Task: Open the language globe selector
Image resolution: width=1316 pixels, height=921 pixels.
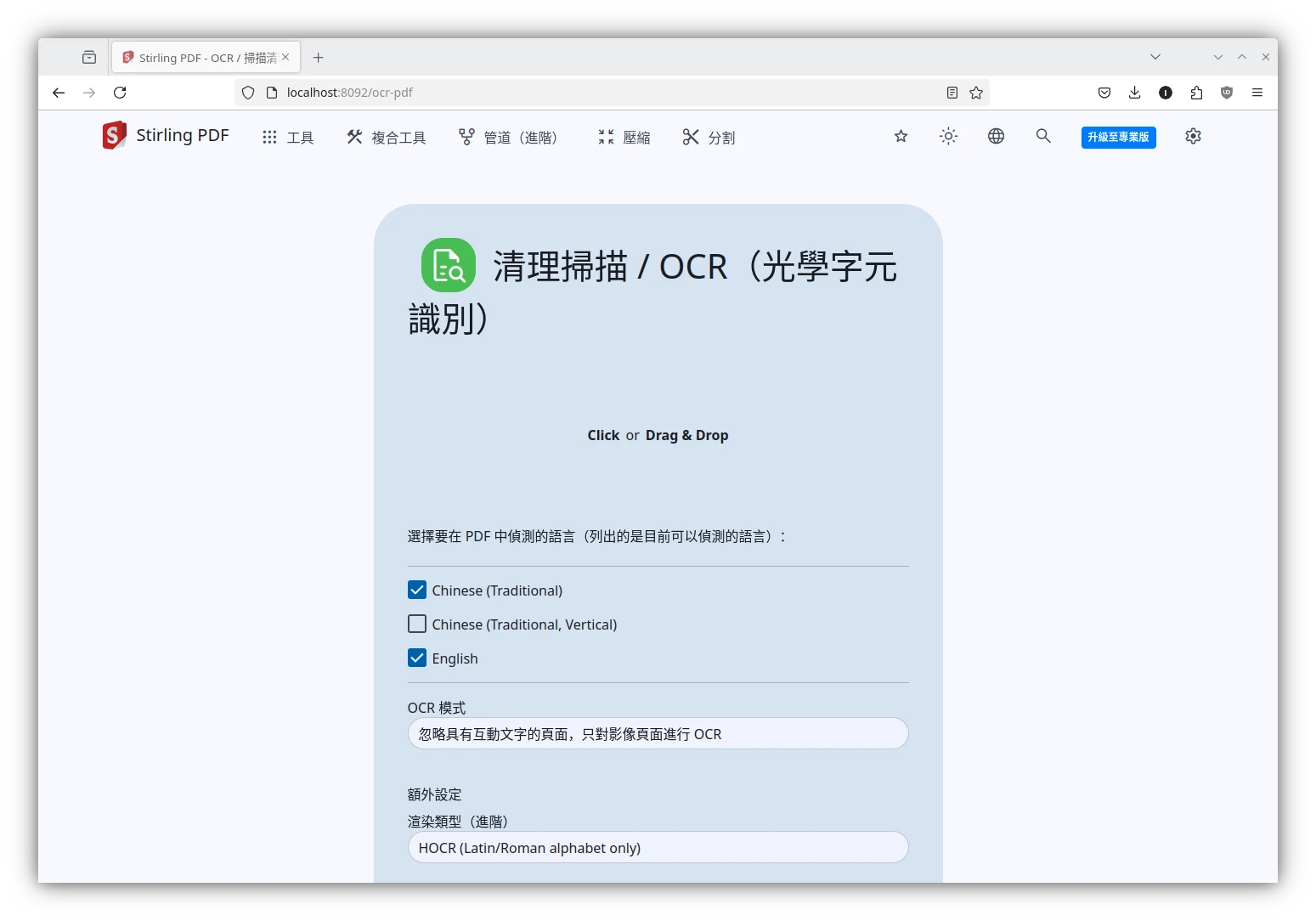Action: (x=996, y=136)
